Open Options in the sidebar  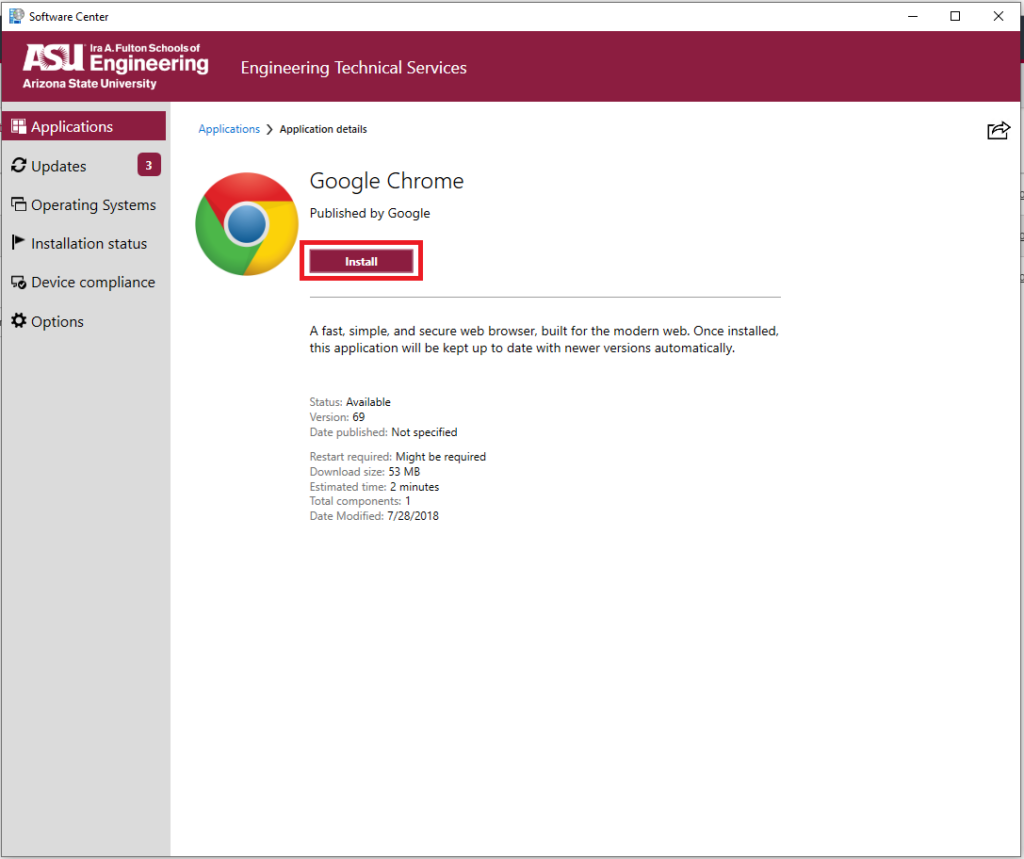click(84, 321)
